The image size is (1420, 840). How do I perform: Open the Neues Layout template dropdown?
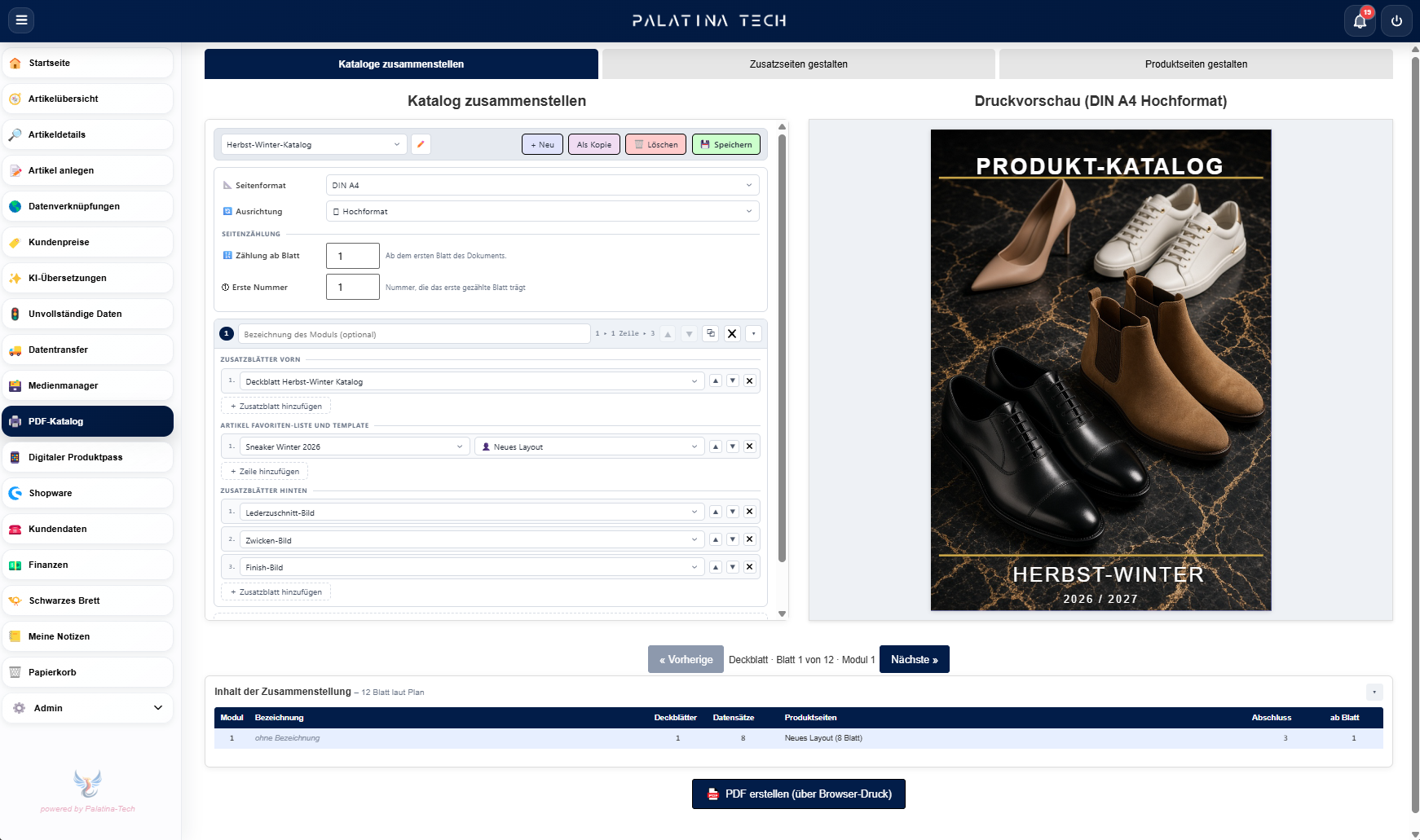tap(589, 446)
